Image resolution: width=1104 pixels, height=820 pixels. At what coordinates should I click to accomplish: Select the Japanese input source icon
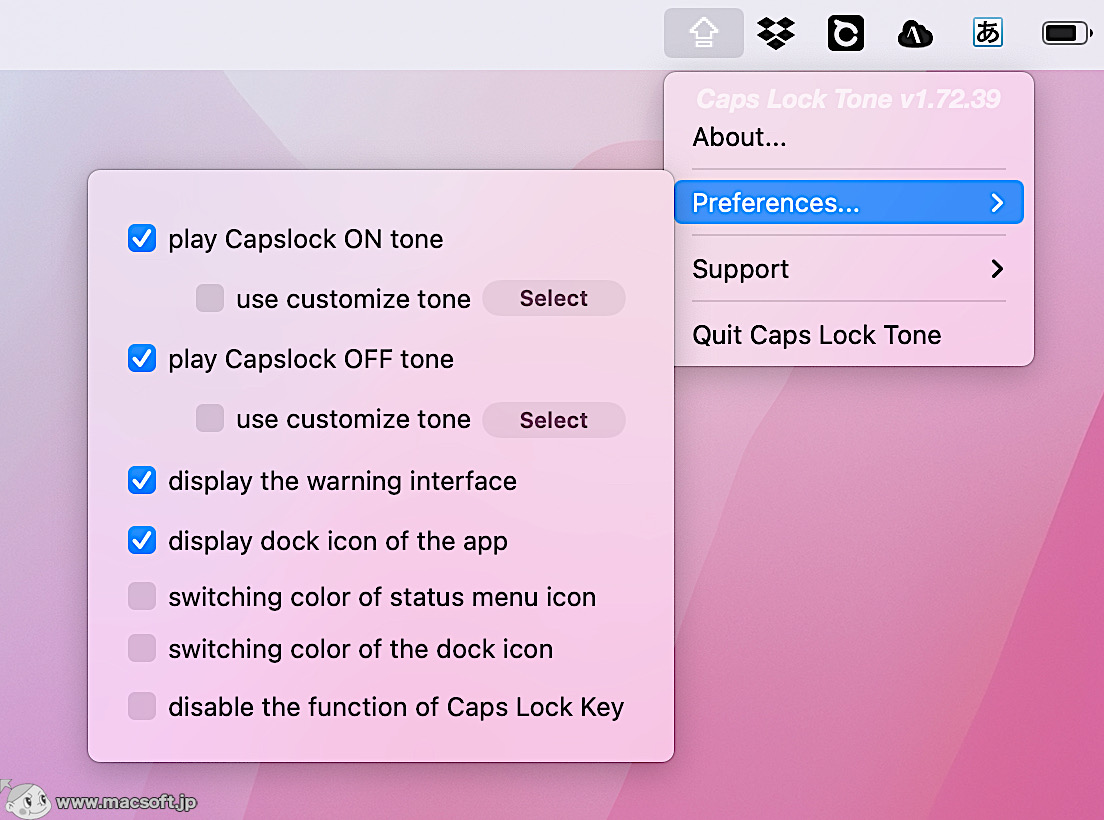pos(987,32)
